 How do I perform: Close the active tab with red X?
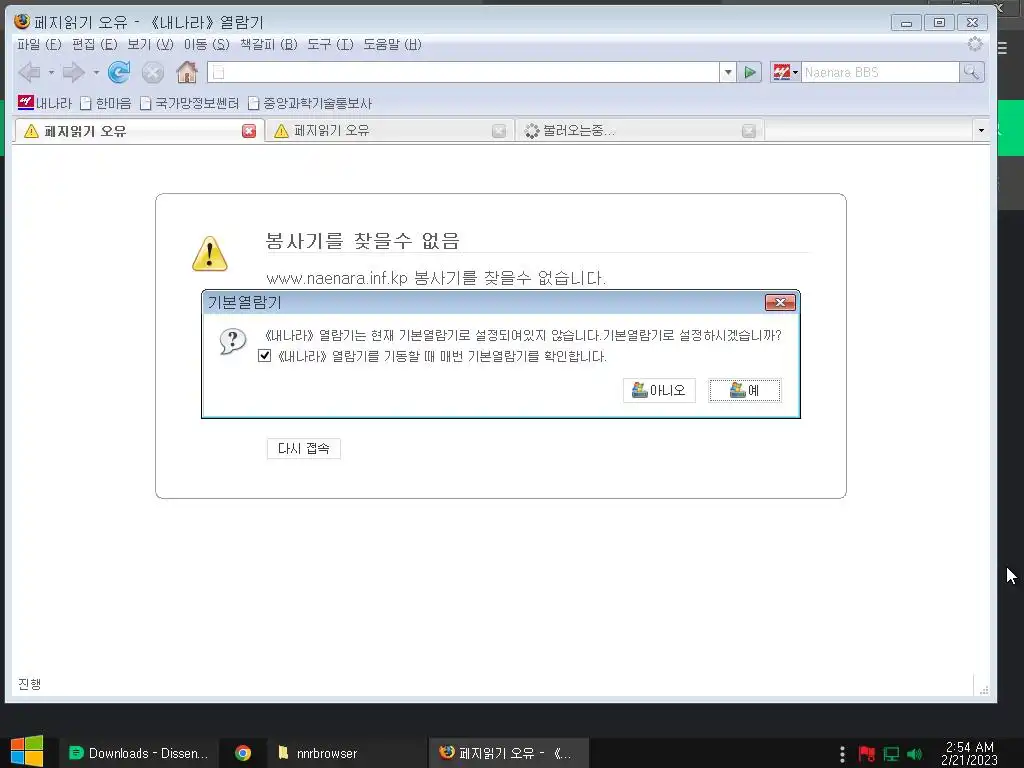point(249,131)
